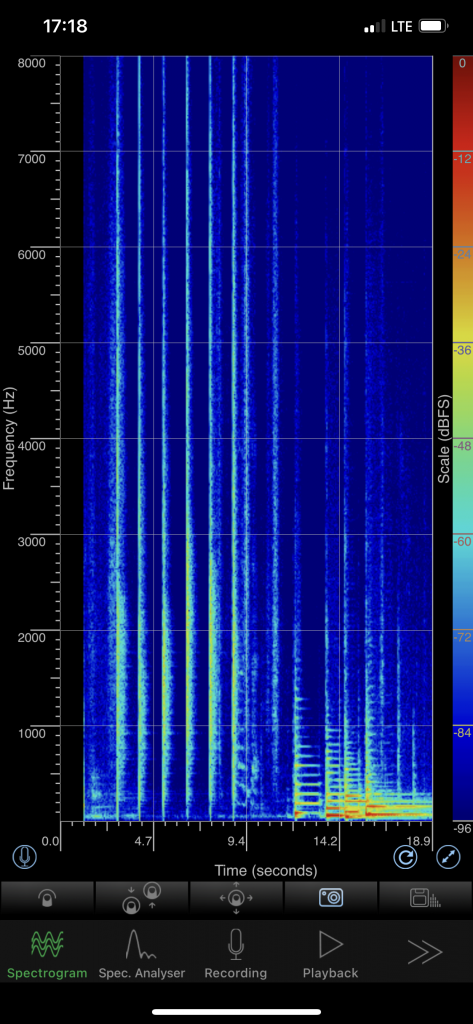Tap the Frequency (Hz) axis label

[x=8, y=438]
